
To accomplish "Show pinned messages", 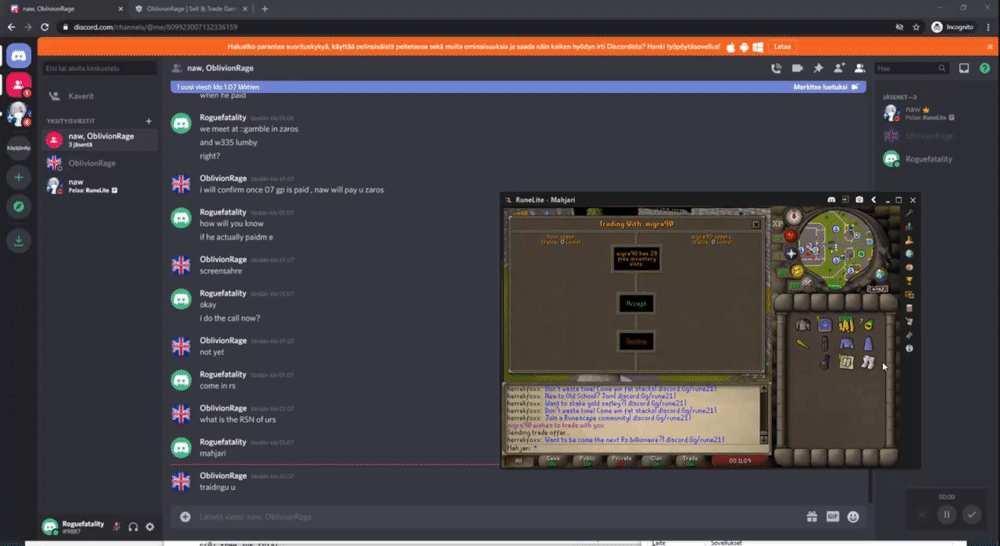I will click(818, 68).
